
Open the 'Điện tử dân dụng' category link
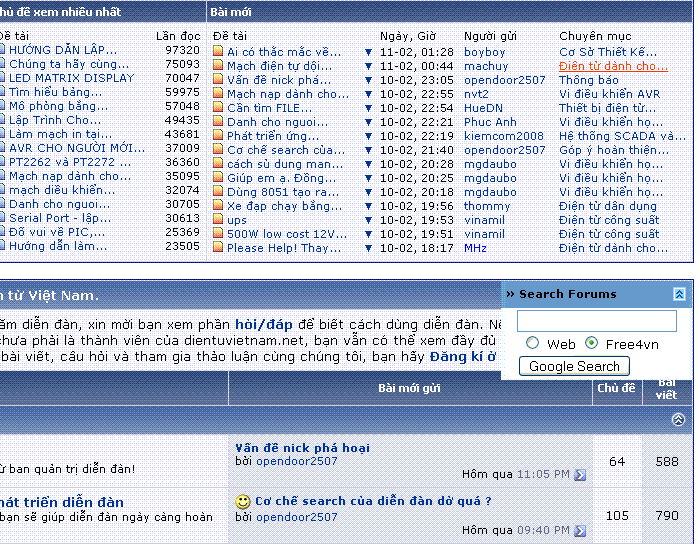tap(608, 206)
